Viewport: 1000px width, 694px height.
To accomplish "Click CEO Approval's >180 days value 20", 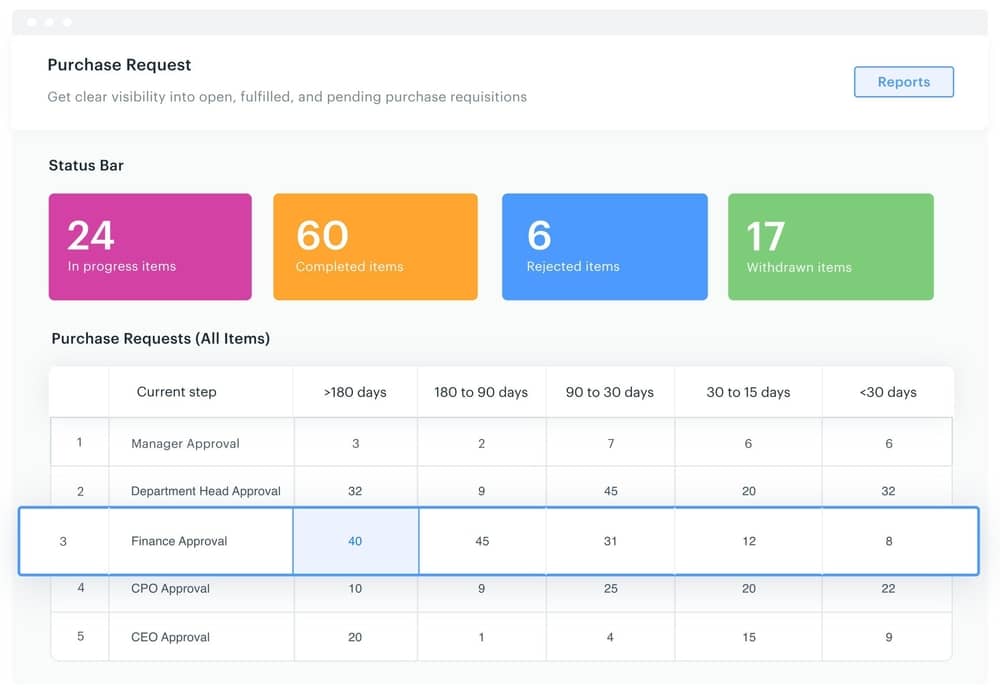I will [x=355, y=637].
